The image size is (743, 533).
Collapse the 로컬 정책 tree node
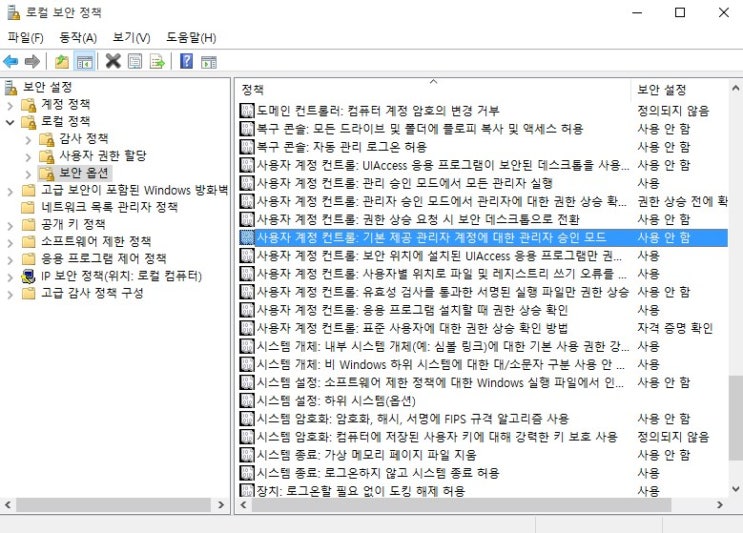pos(10,122)
